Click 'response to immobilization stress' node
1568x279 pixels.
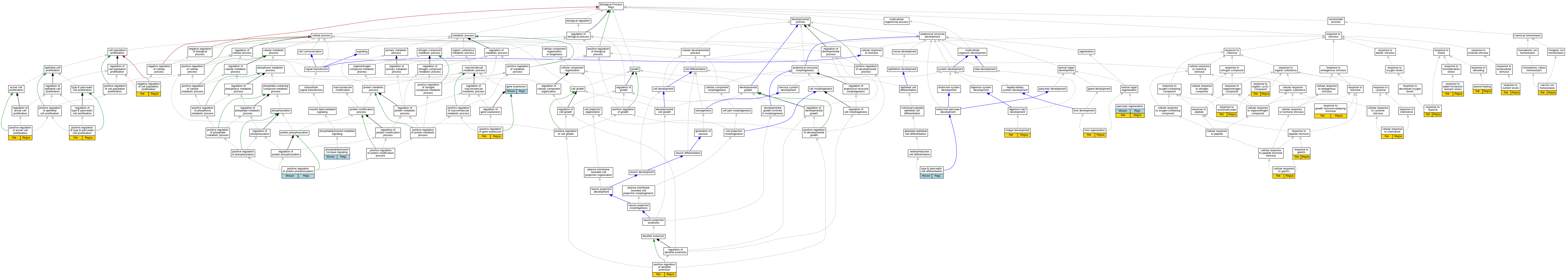point(1451,69)
